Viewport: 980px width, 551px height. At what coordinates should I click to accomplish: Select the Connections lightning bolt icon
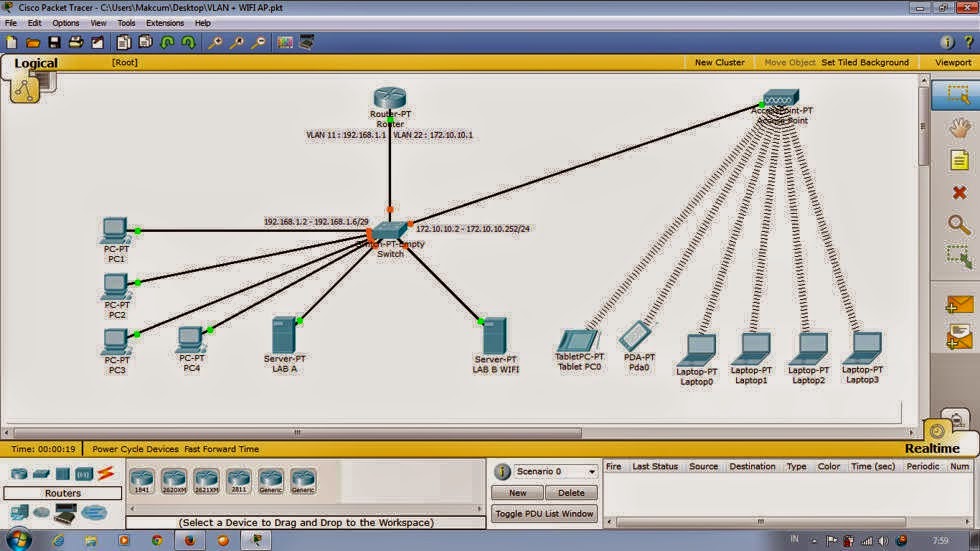click(x=106, y=474)
